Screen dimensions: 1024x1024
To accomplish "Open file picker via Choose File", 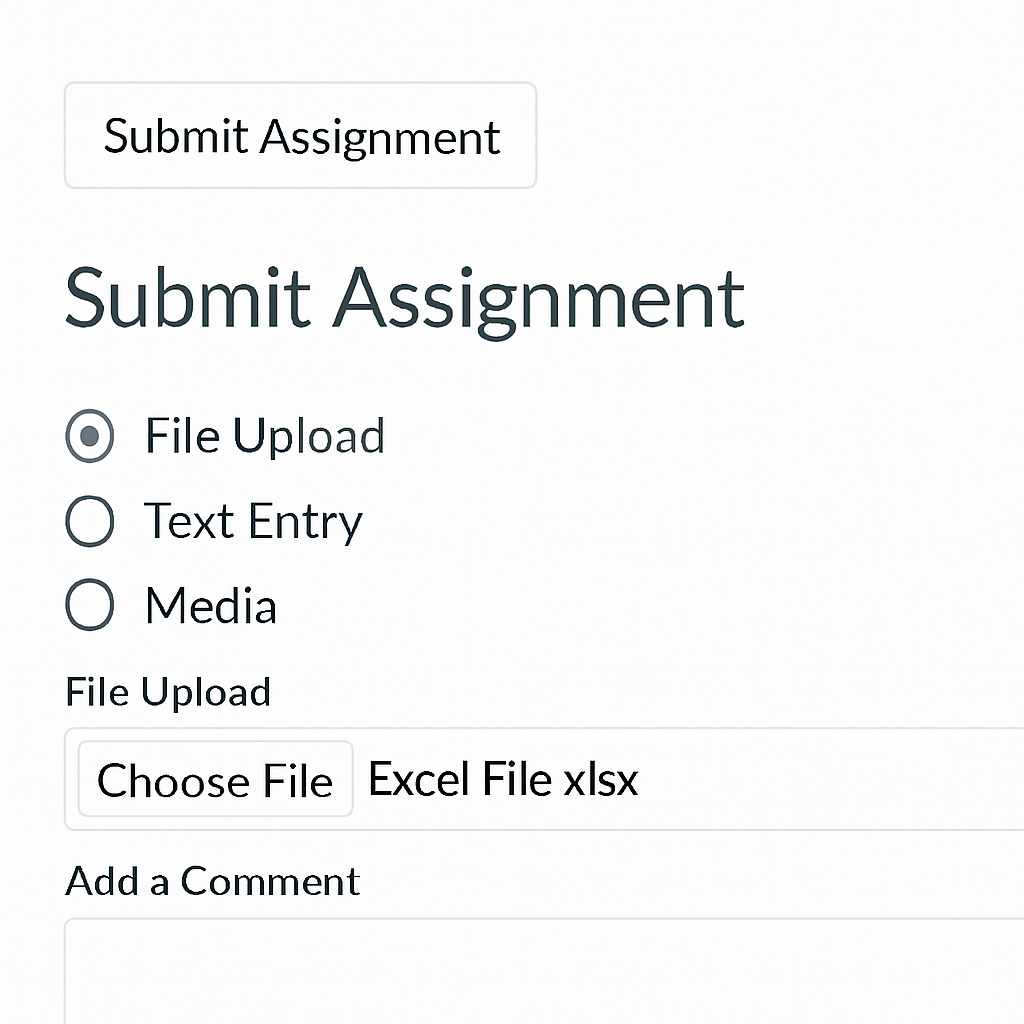I will click(215, 780).
